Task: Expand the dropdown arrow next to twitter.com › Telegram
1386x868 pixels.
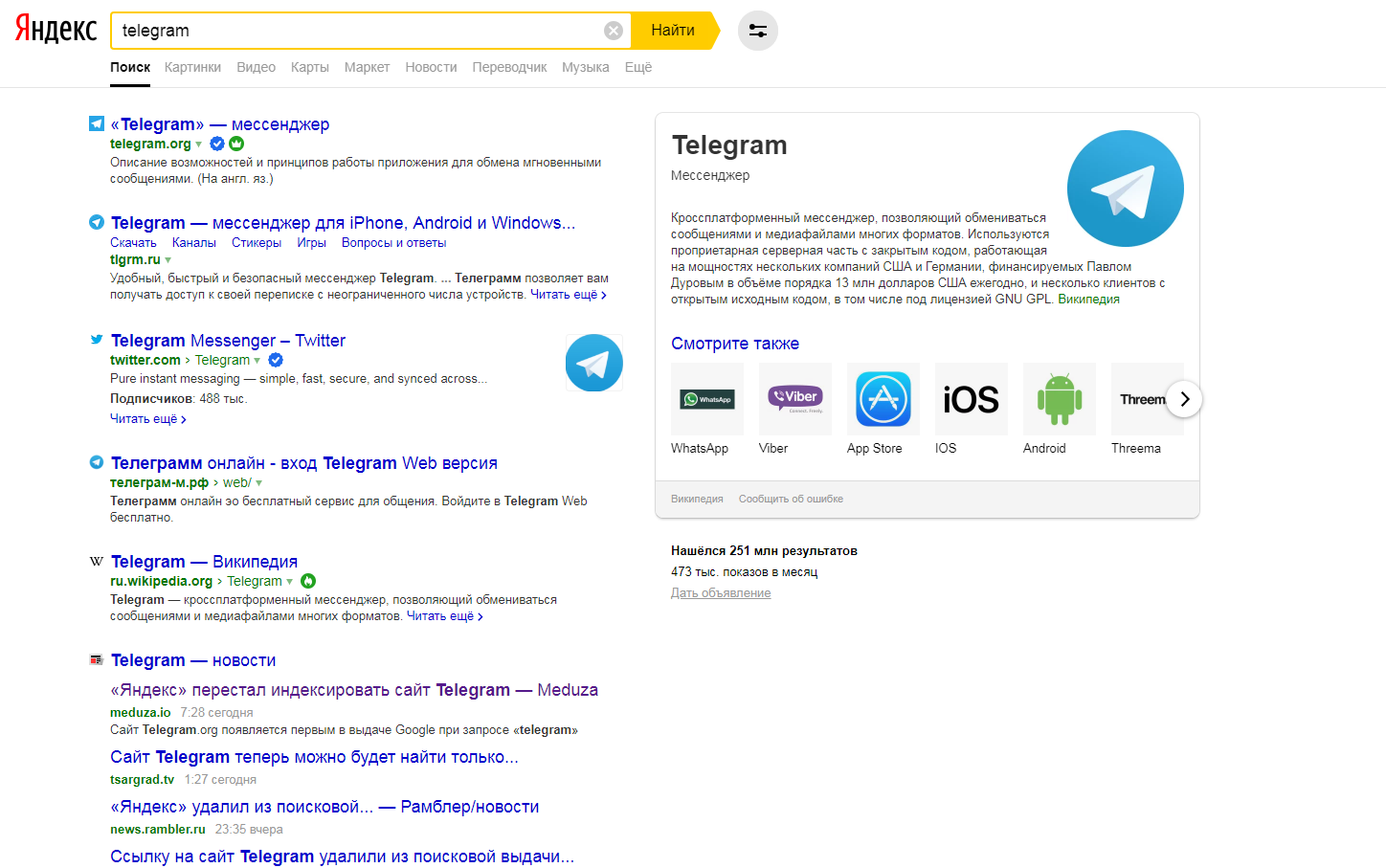Action: pyautogui.click(x=257, y=361)
